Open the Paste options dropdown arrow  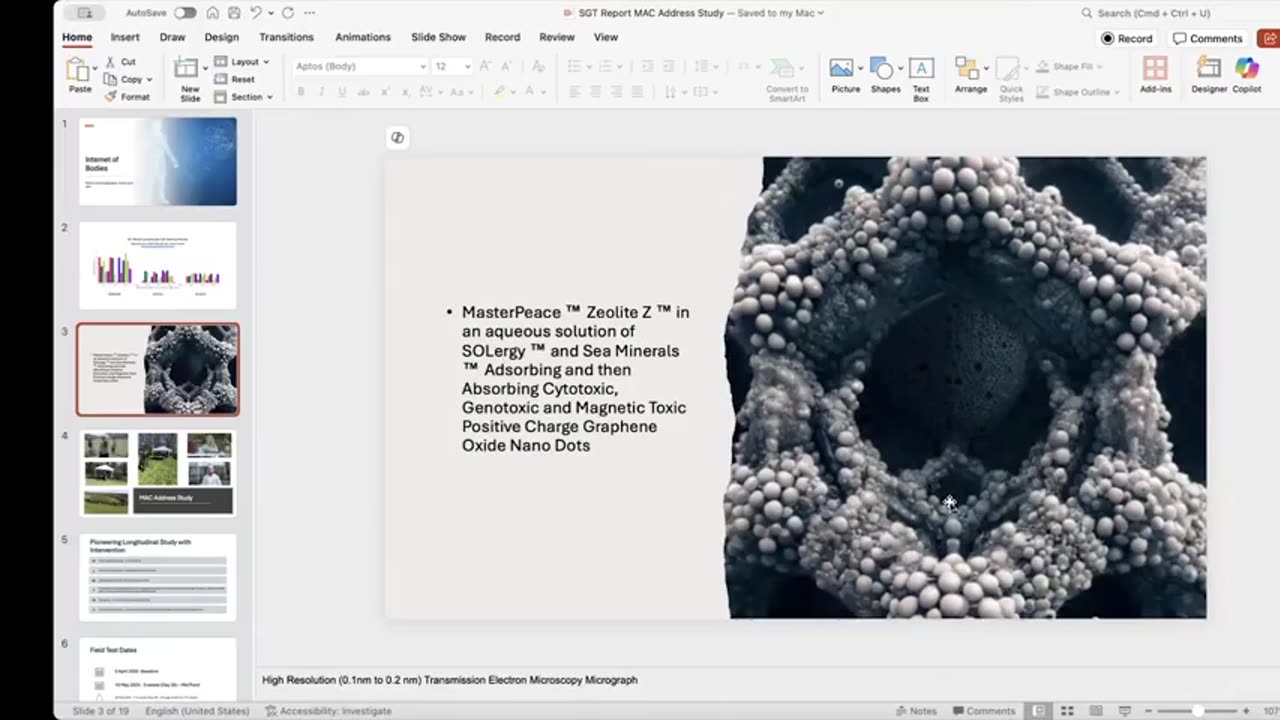96,69
